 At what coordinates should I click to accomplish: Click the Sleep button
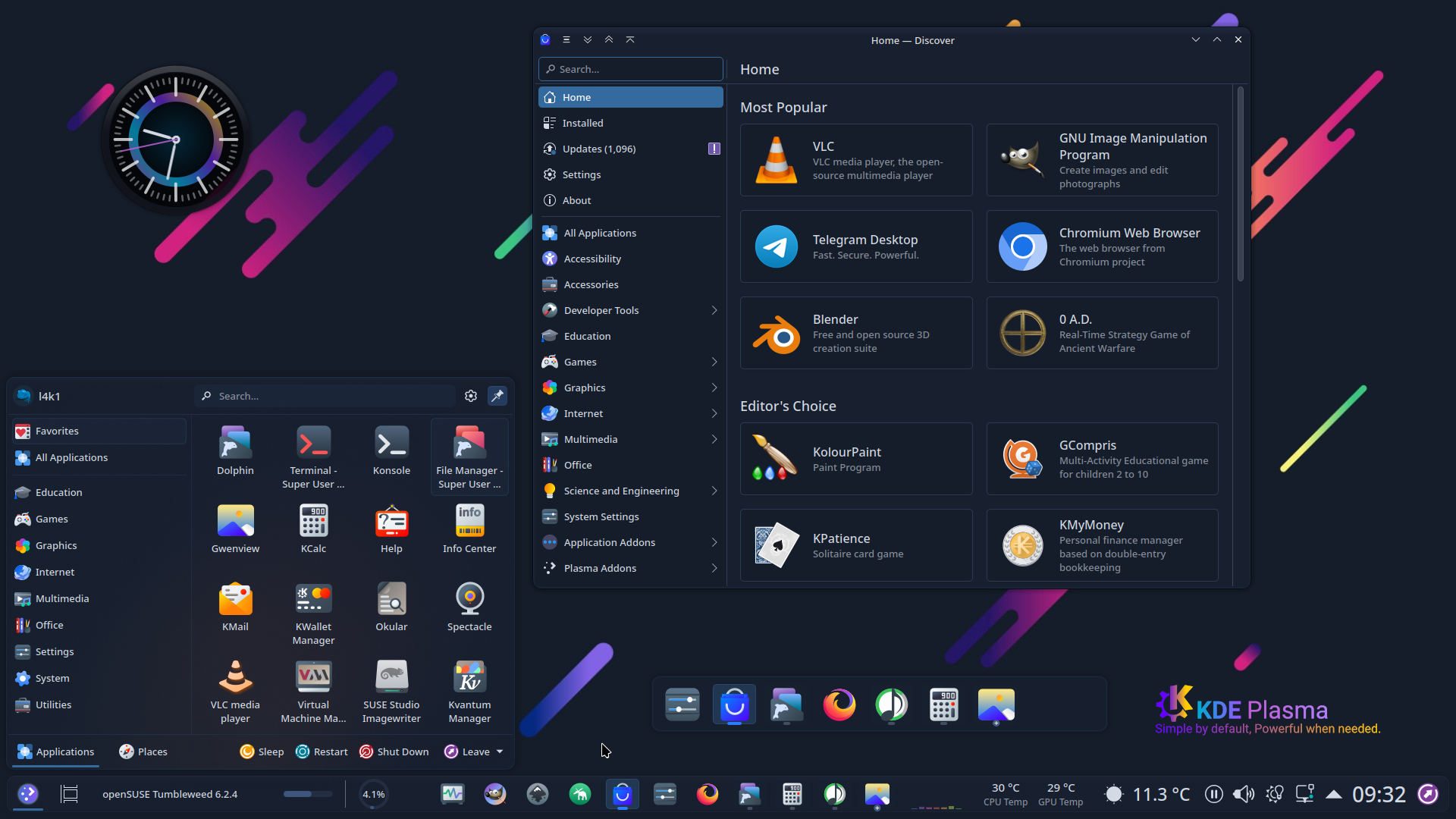[262, 752]
